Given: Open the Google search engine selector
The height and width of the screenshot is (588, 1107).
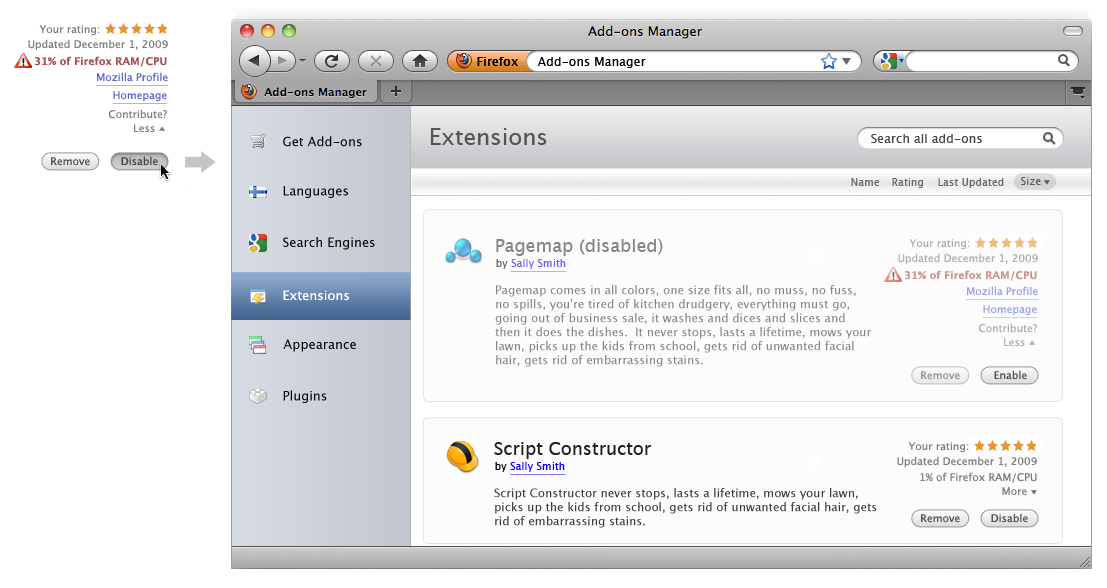Looking at the screenshot, I should click(891, 61).
